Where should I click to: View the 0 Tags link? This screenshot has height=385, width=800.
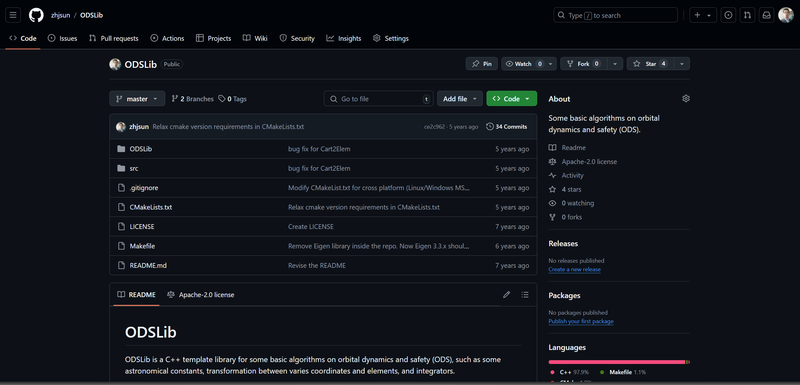point(232,99)
